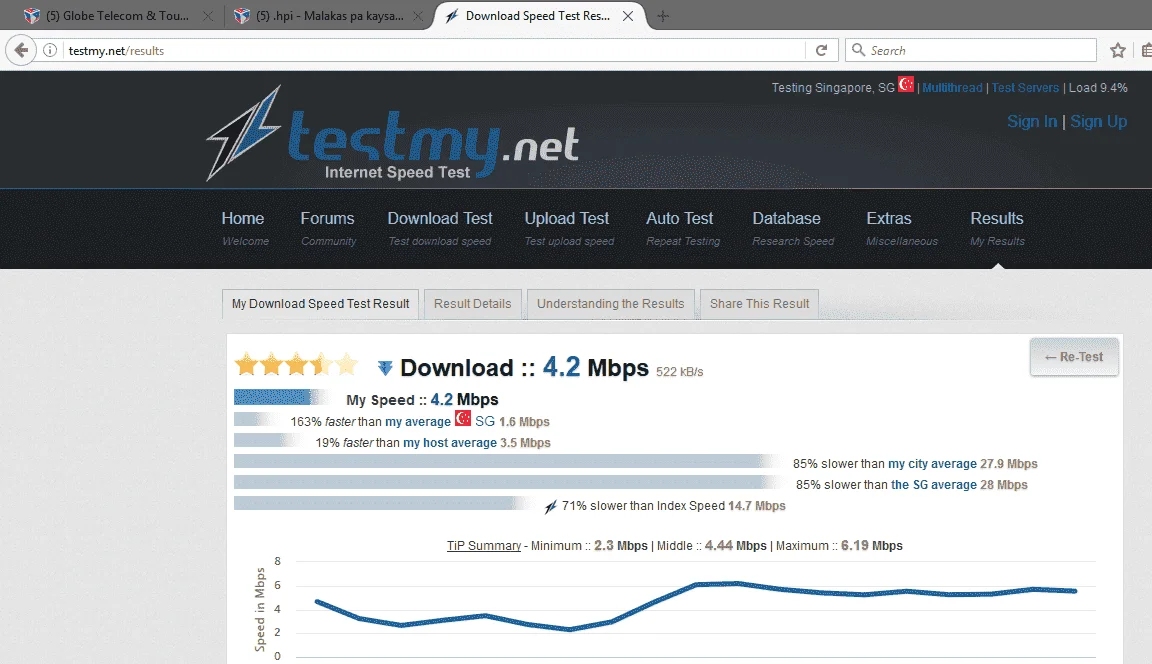The height and width of the screenshot is (664, 1152).
Task: Click the speed line graph
Action: pyautogui.click(x=696, y=607)
